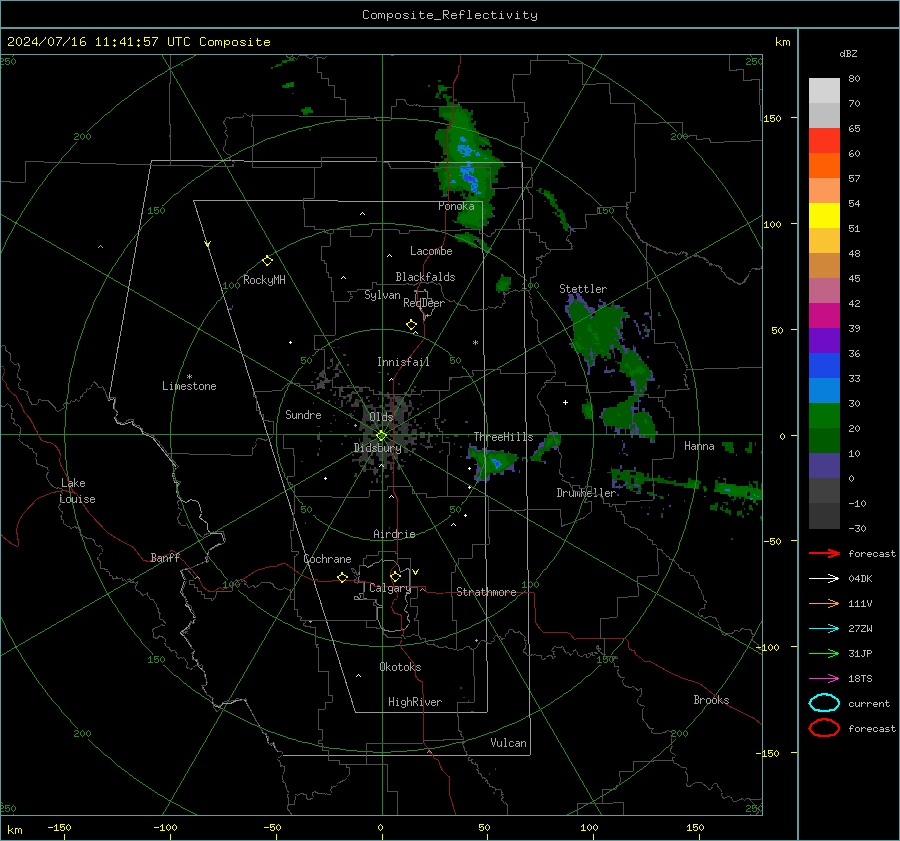
Task: Click the Didsbury label
Action: (x=377, y=448)
